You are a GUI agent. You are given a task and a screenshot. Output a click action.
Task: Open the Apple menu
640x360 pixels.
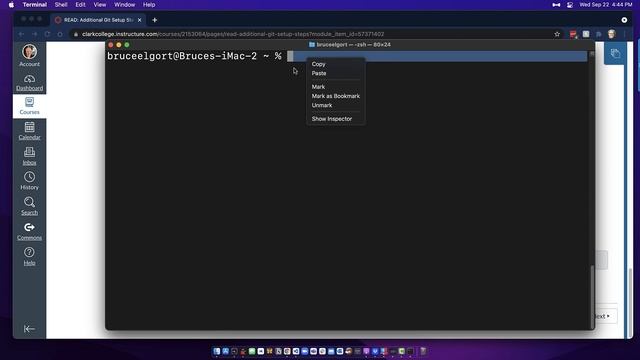[x=11, y=4]
